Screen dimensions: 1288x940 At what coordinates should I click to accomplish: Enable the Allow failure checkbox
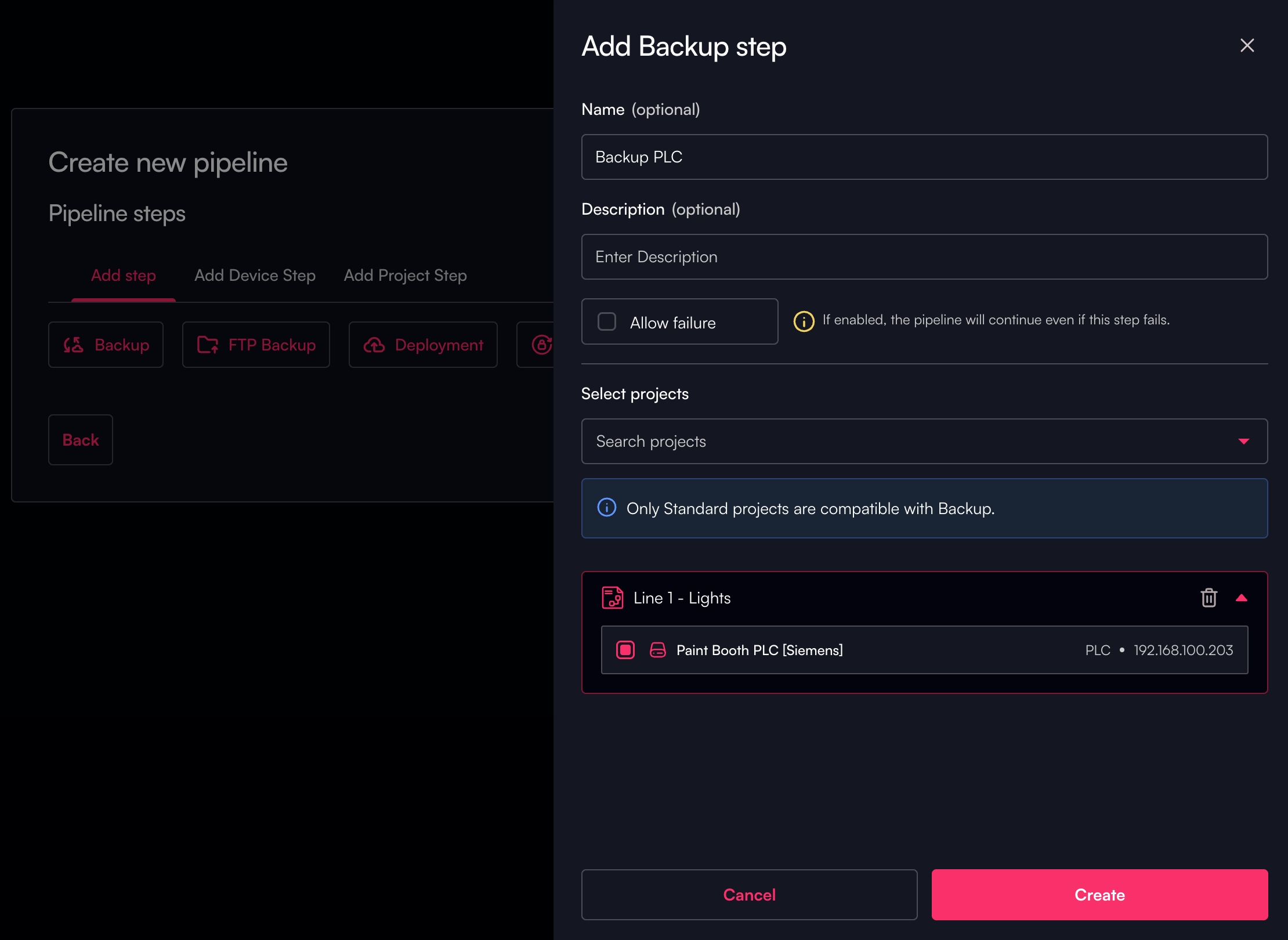coord(607,321)
